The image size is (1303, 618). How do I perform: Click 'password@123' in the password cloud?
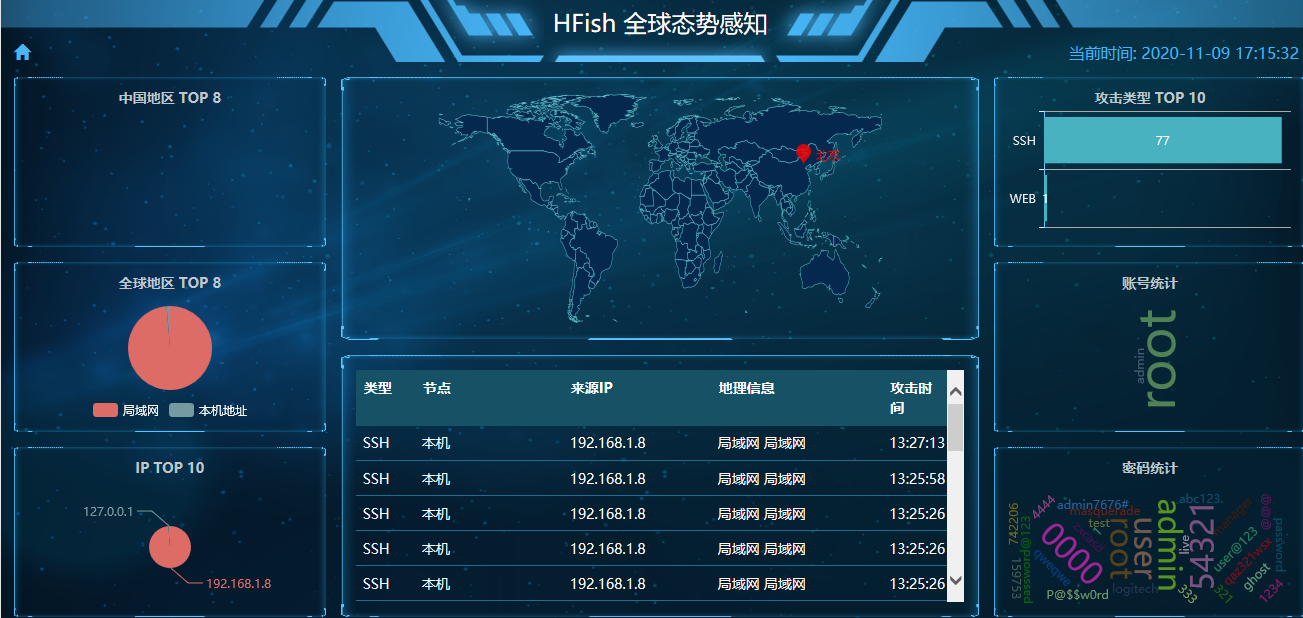(x=1027, y=559)
